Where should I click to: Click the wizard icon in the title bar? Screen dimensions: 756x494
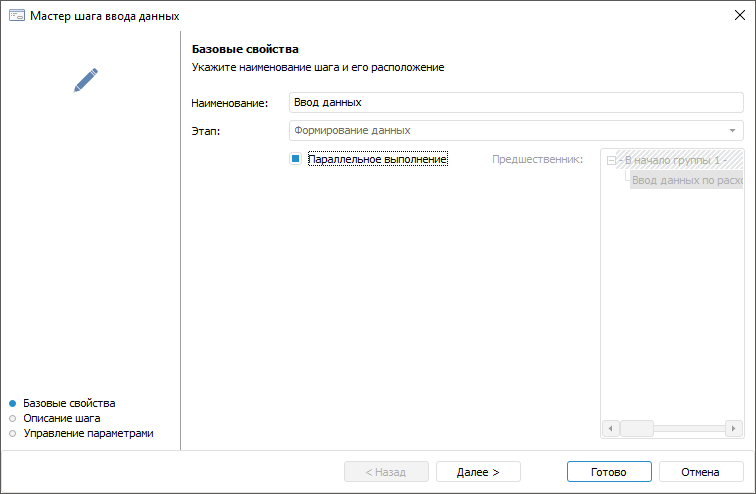tap(16, 16)
